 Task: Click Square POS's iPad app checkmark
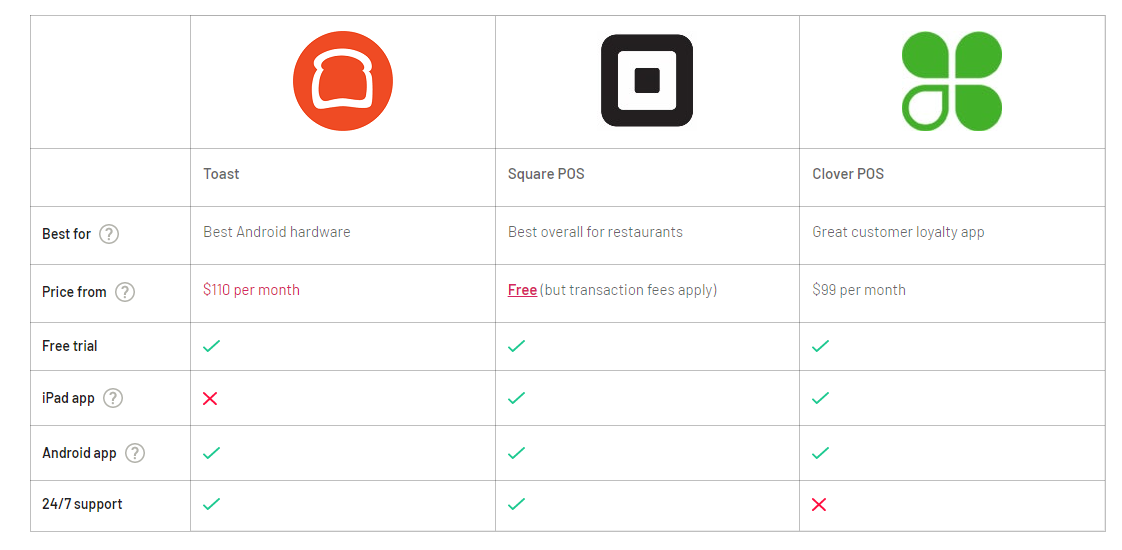(x=516, y=398)
